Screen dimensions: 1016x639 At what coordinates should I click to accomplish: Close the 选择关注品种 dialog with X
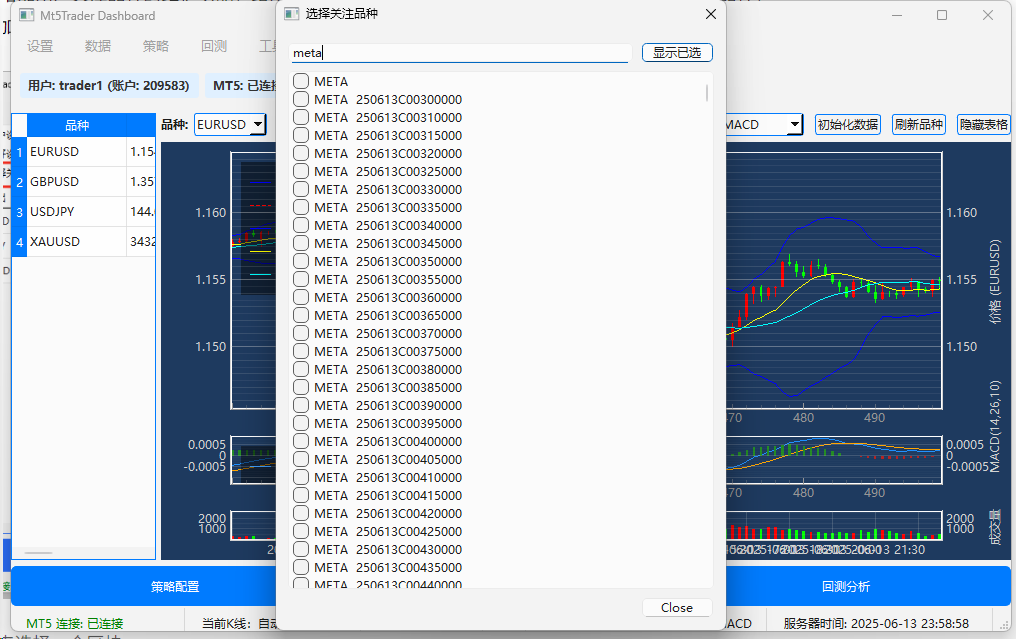[711, 14]
